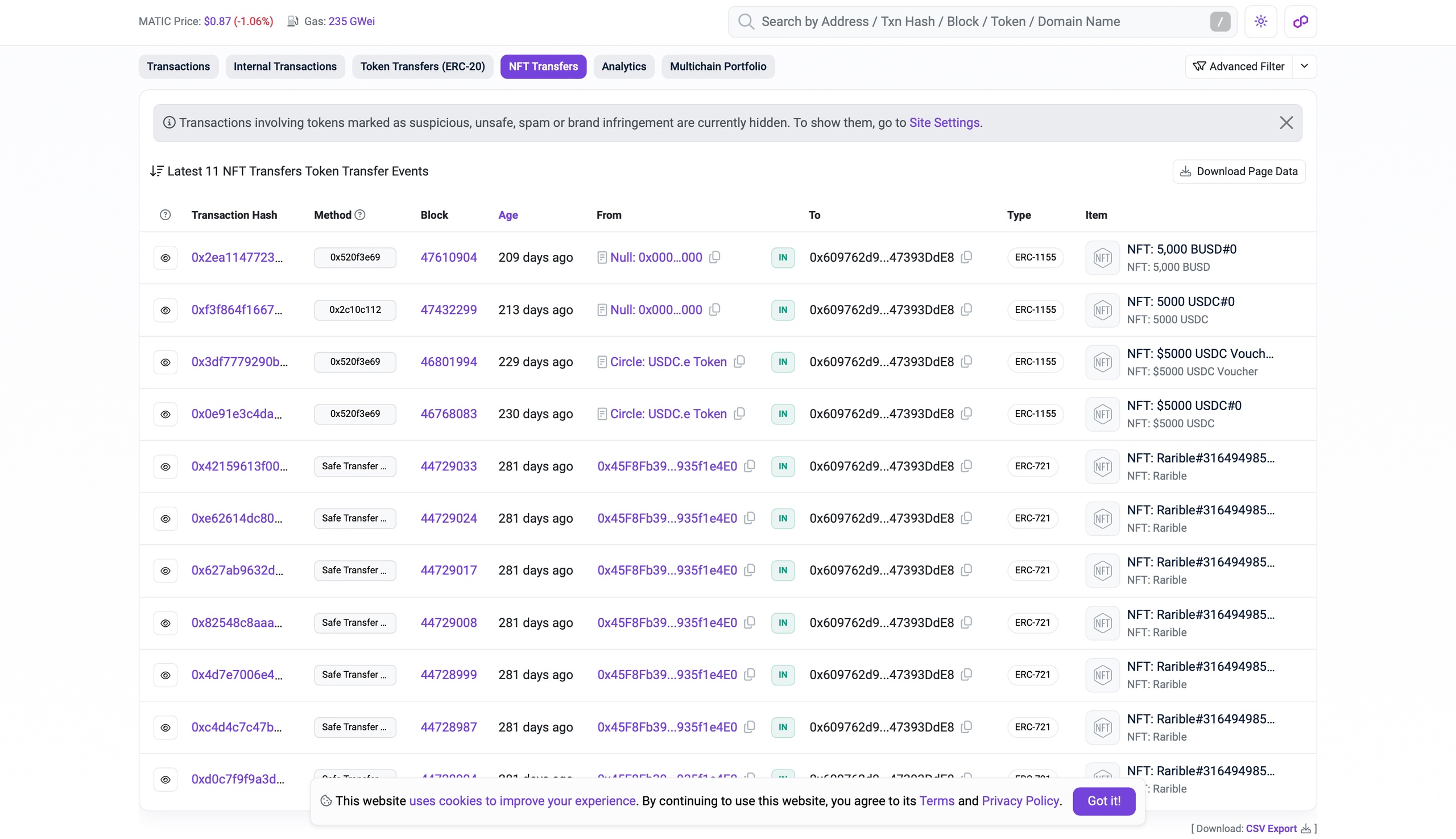Preview transaction 0x3df7779290b with the eye icon
This screenshot has width=1456, height=839.
(x=166, y=362)
